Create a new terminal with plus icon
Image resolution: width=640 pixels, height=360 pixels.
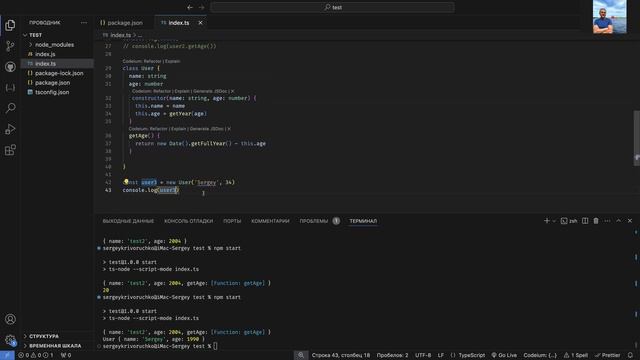tap(547, 221)
